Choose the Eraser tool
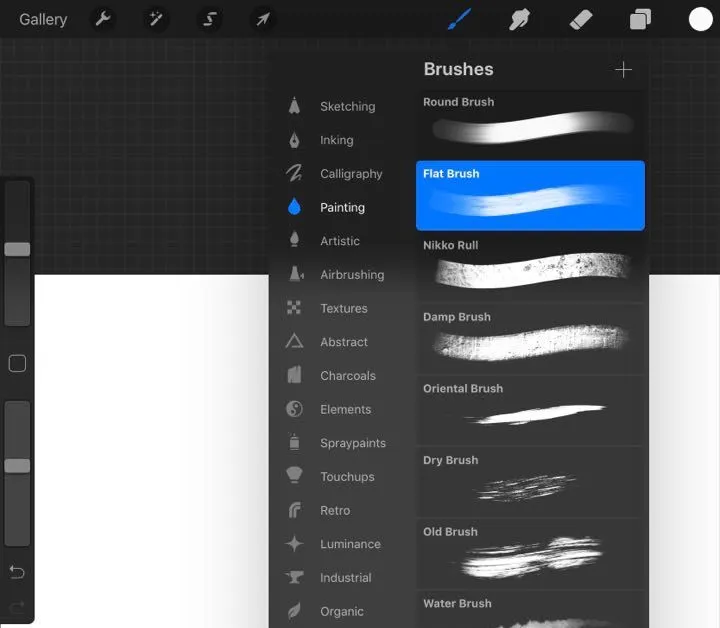The width and height of the screenshot is (720, 628). pyautogui.click(x=580, y=20)
